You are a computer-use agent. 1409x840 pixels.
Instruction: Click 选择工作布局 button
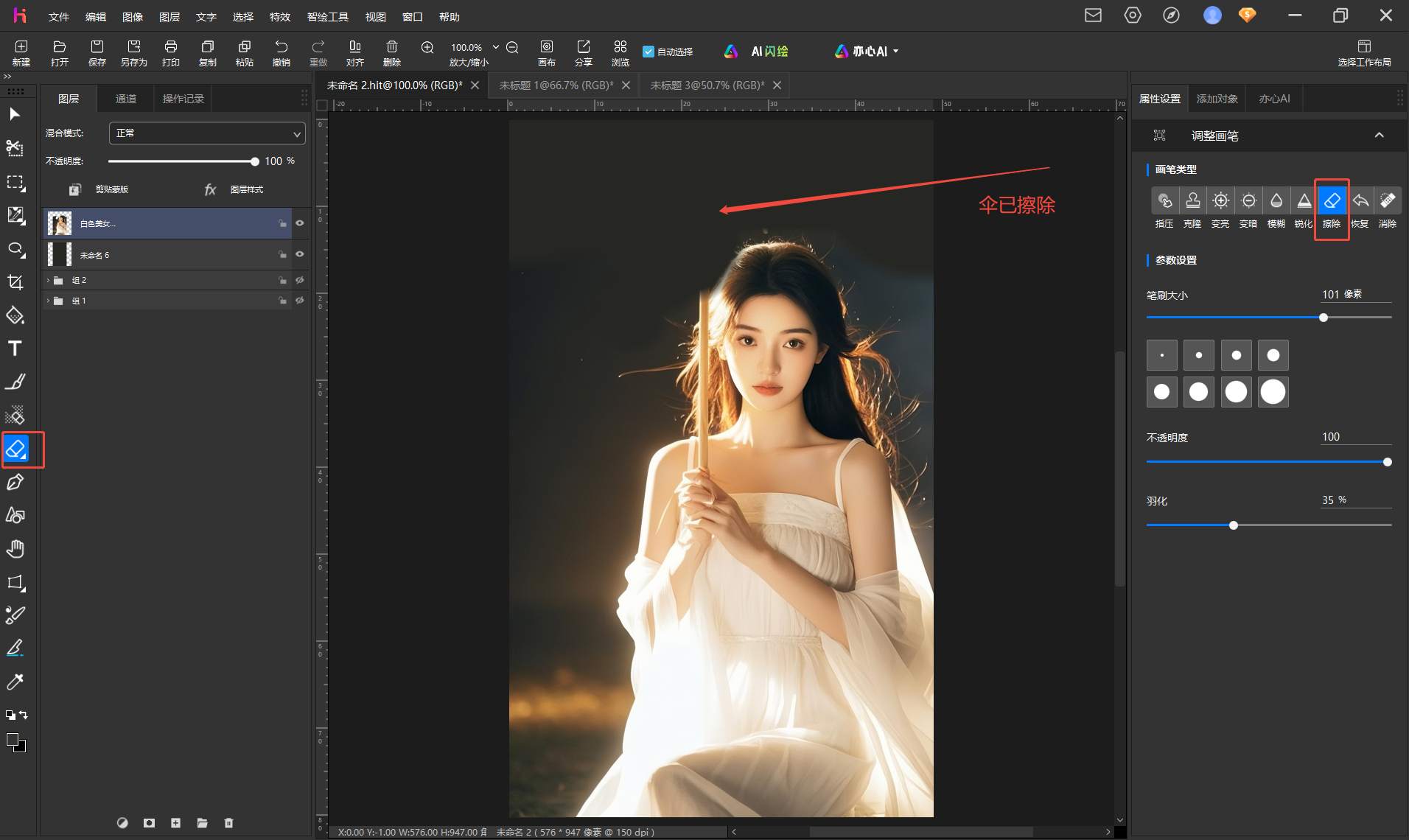pos(1364,53)
